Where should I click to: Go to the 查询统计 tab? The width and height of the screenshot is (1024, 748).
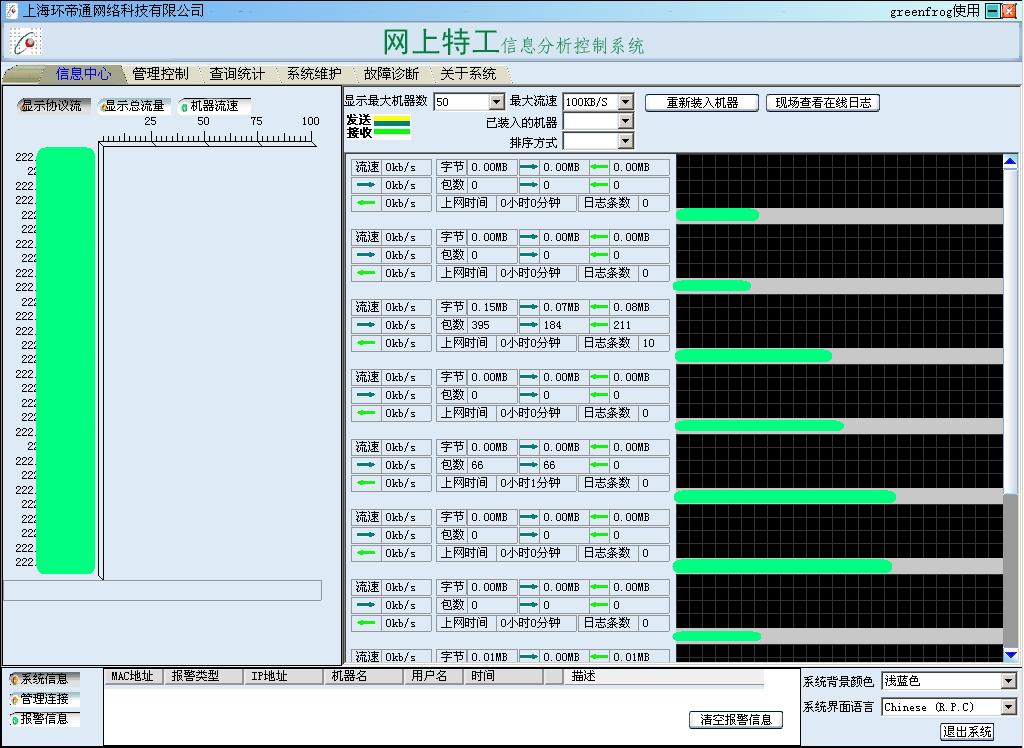[237, 74]
